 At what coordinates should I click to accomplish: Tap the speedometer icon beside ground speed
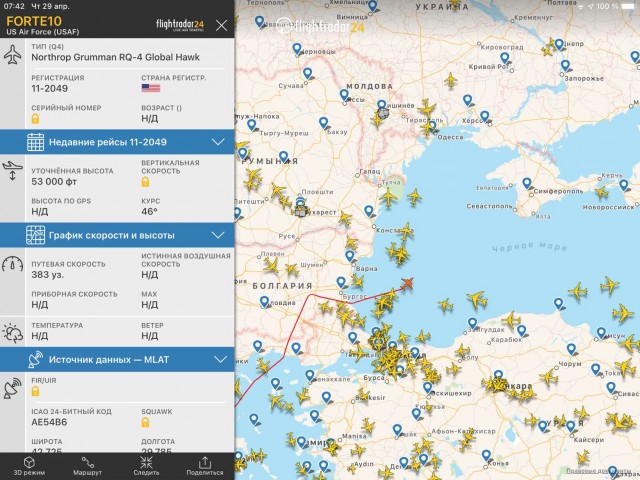13,264
